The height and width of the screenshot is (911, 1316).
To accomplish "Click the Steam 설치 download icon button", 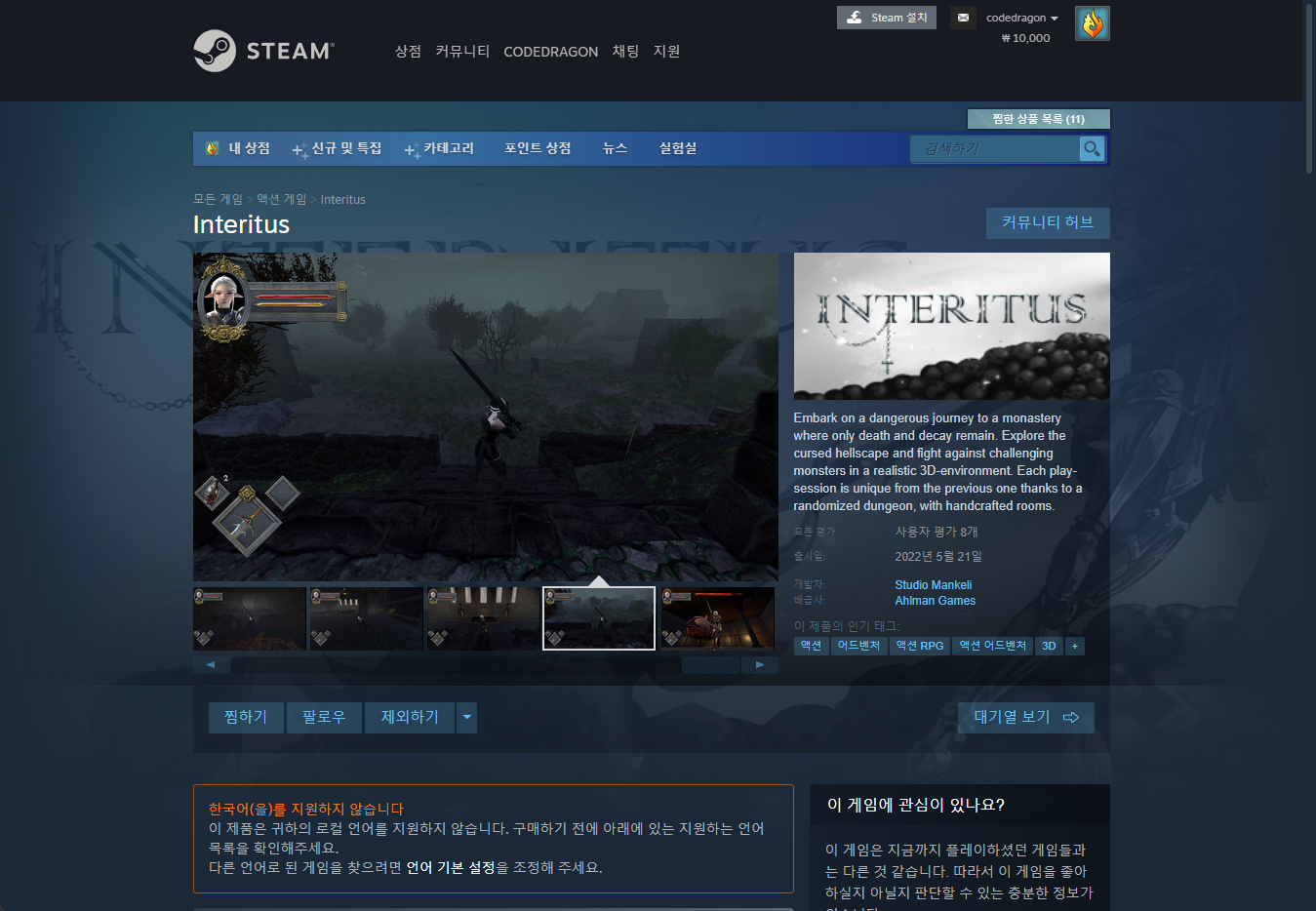I will point(886,18).
